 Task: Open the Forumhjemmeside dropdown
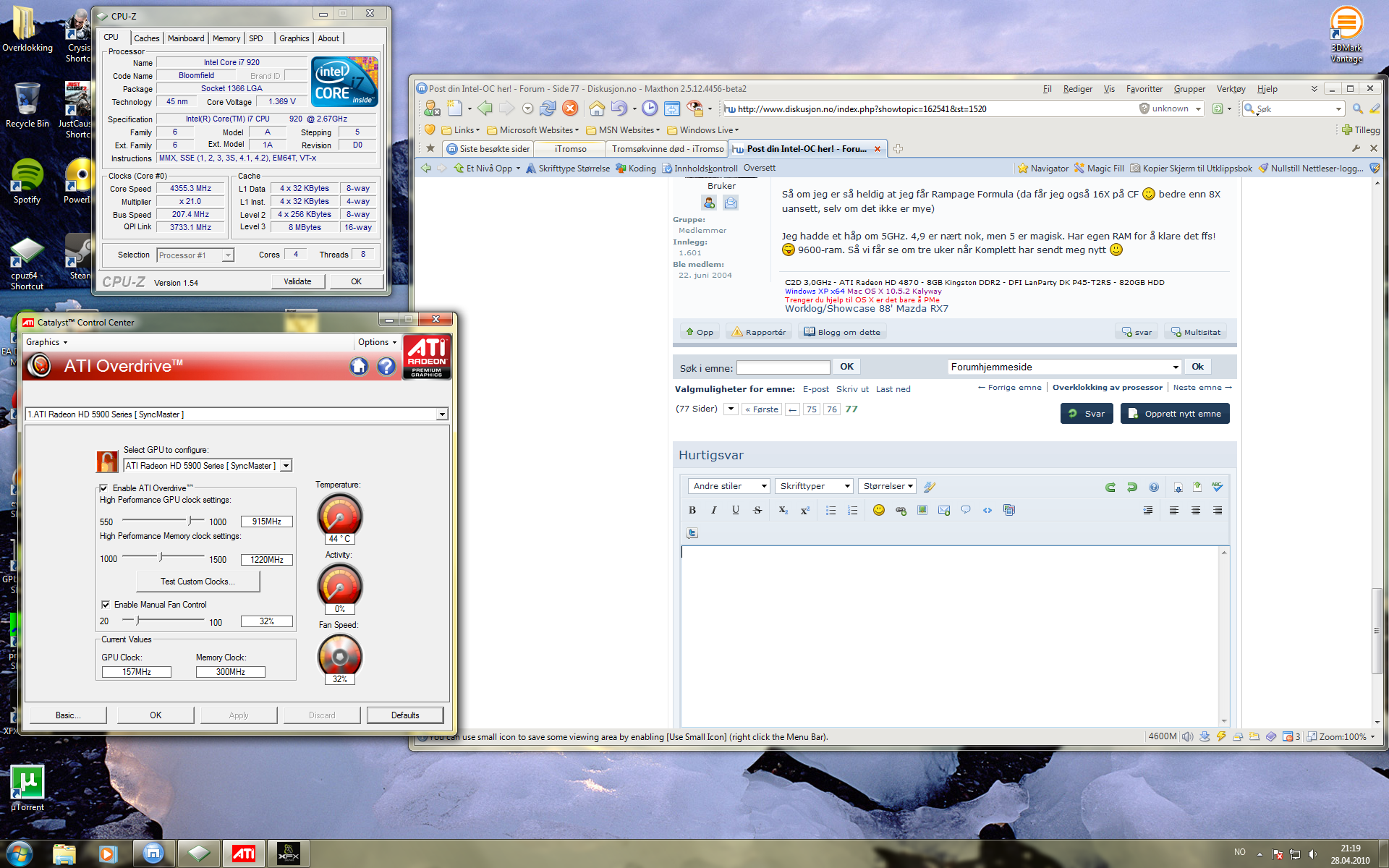(x=1064, y=367)
